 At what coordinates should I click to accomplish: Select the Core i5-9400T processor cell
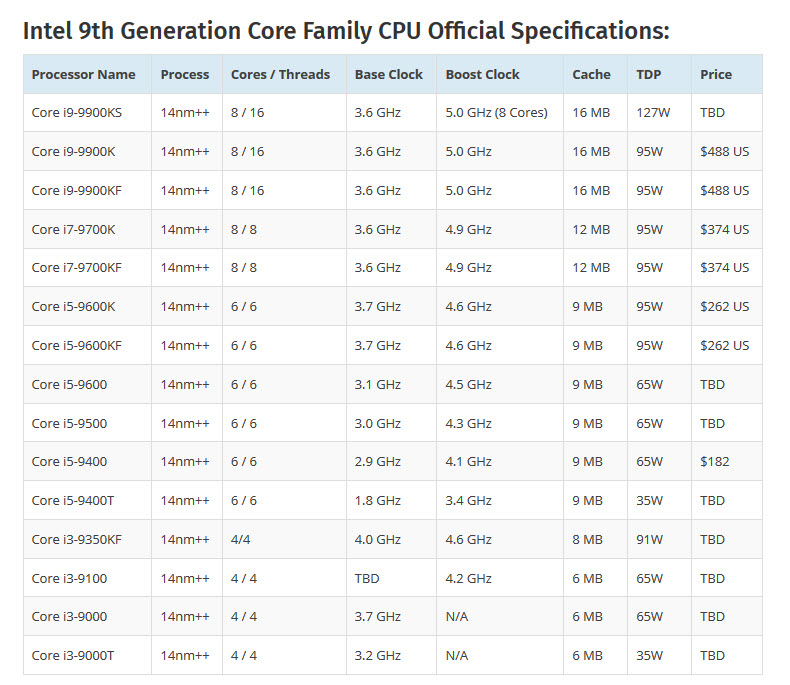73,501
